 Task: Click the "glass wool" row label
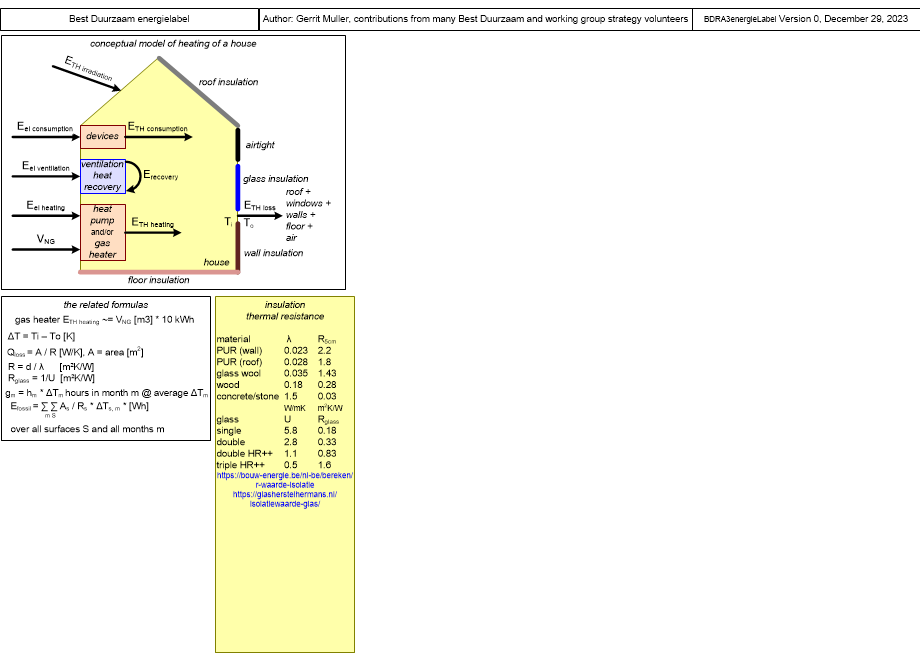239,373
